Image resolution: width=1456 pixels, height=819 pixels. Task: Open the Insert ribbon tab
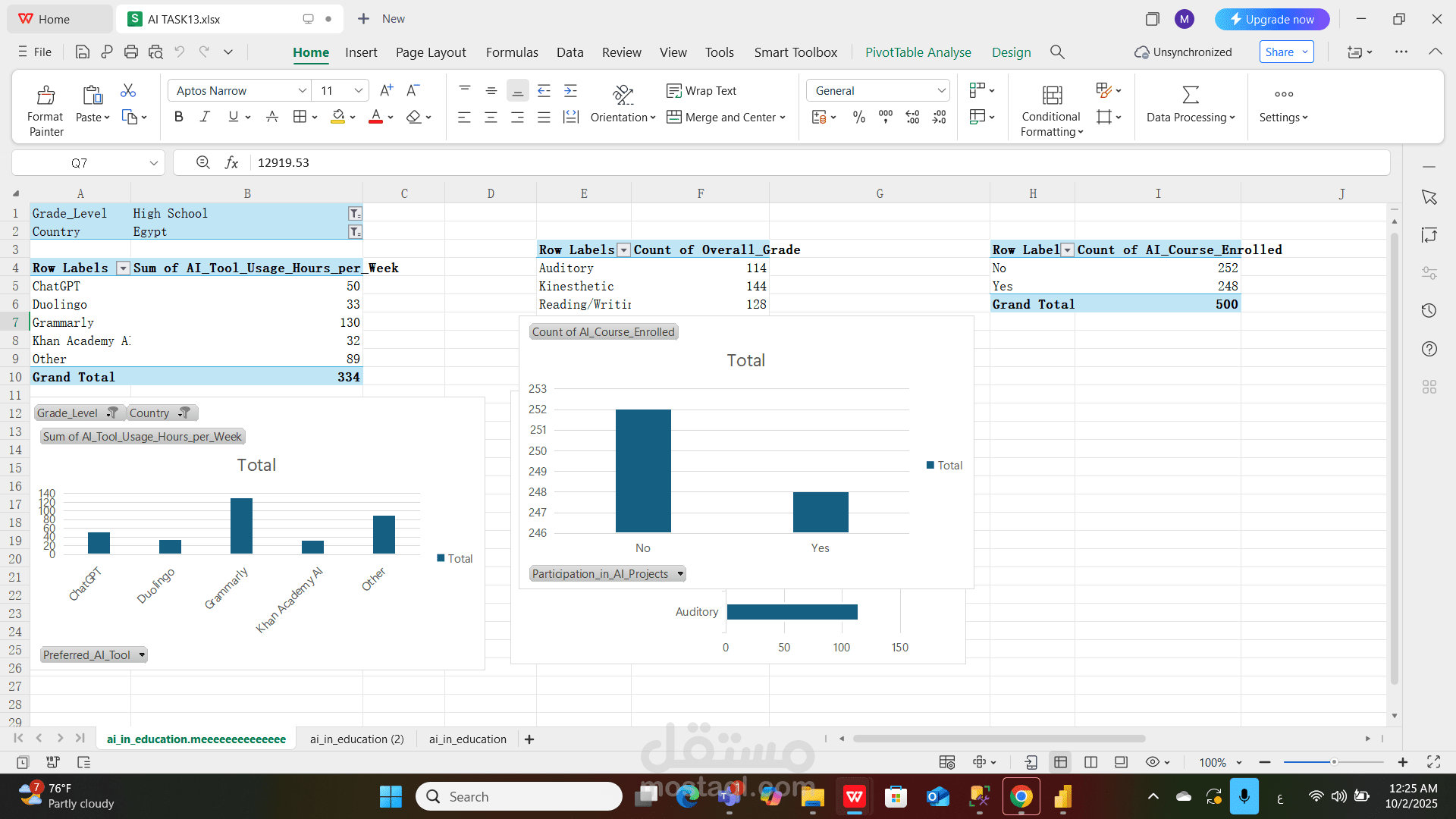pos(361,52)
